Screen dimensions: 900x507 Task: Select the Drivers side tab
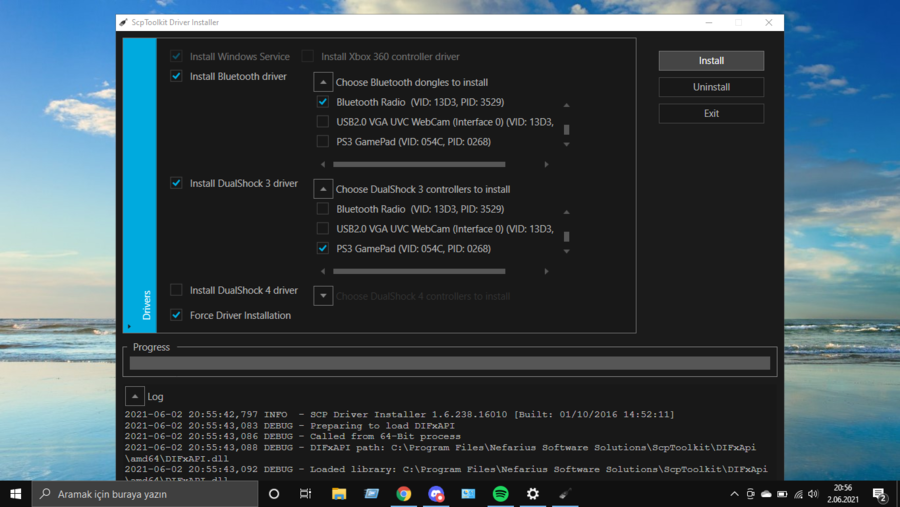coord(146,305)
